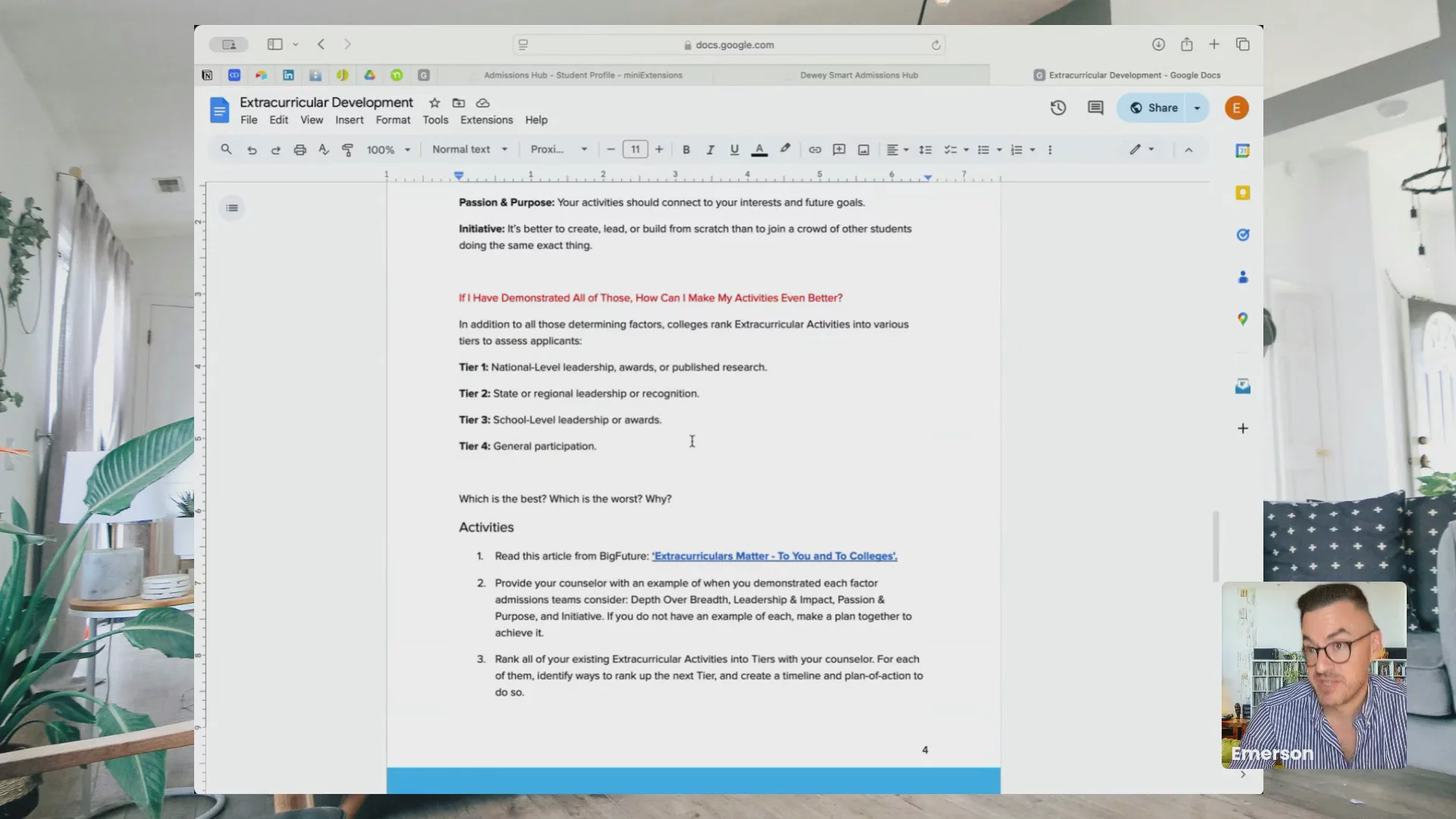The image size is (1456, 819).
Task: Open the zoom 100% dropdown
Action: (x=388, y=150)
